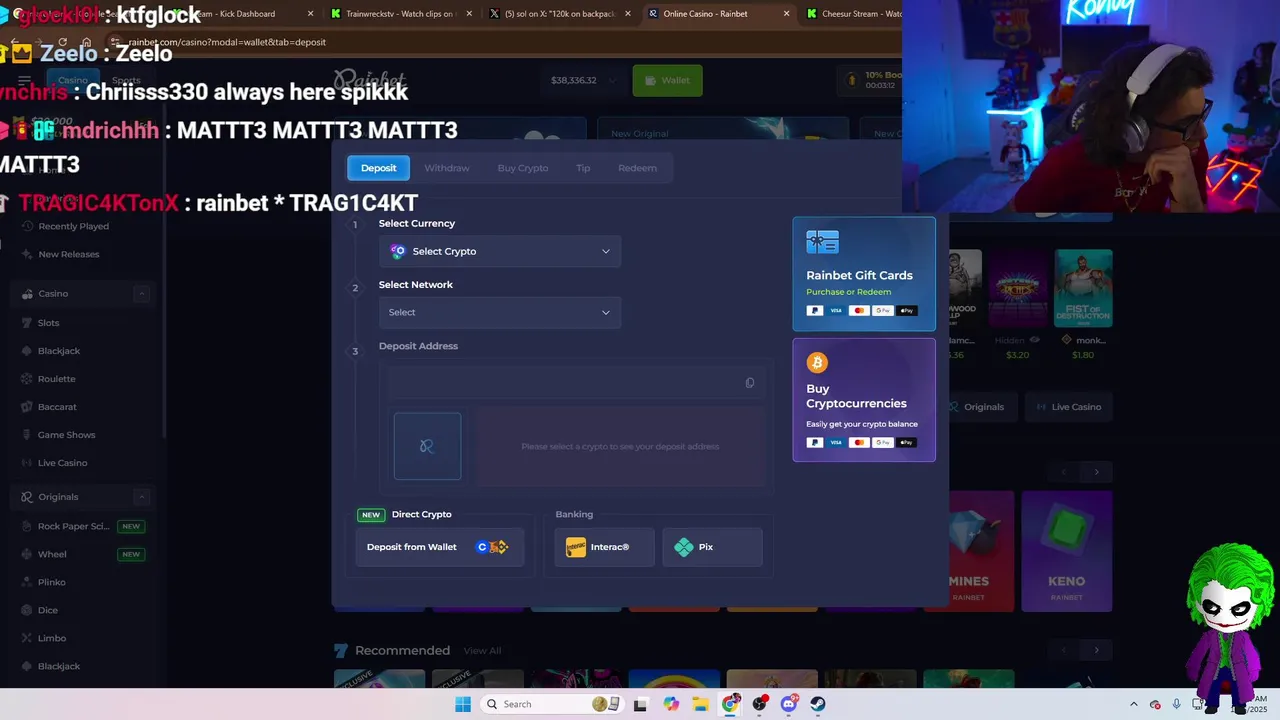Open Task View on the taskbar
This screenshot has width=1280, height=720.
point(640,704)
